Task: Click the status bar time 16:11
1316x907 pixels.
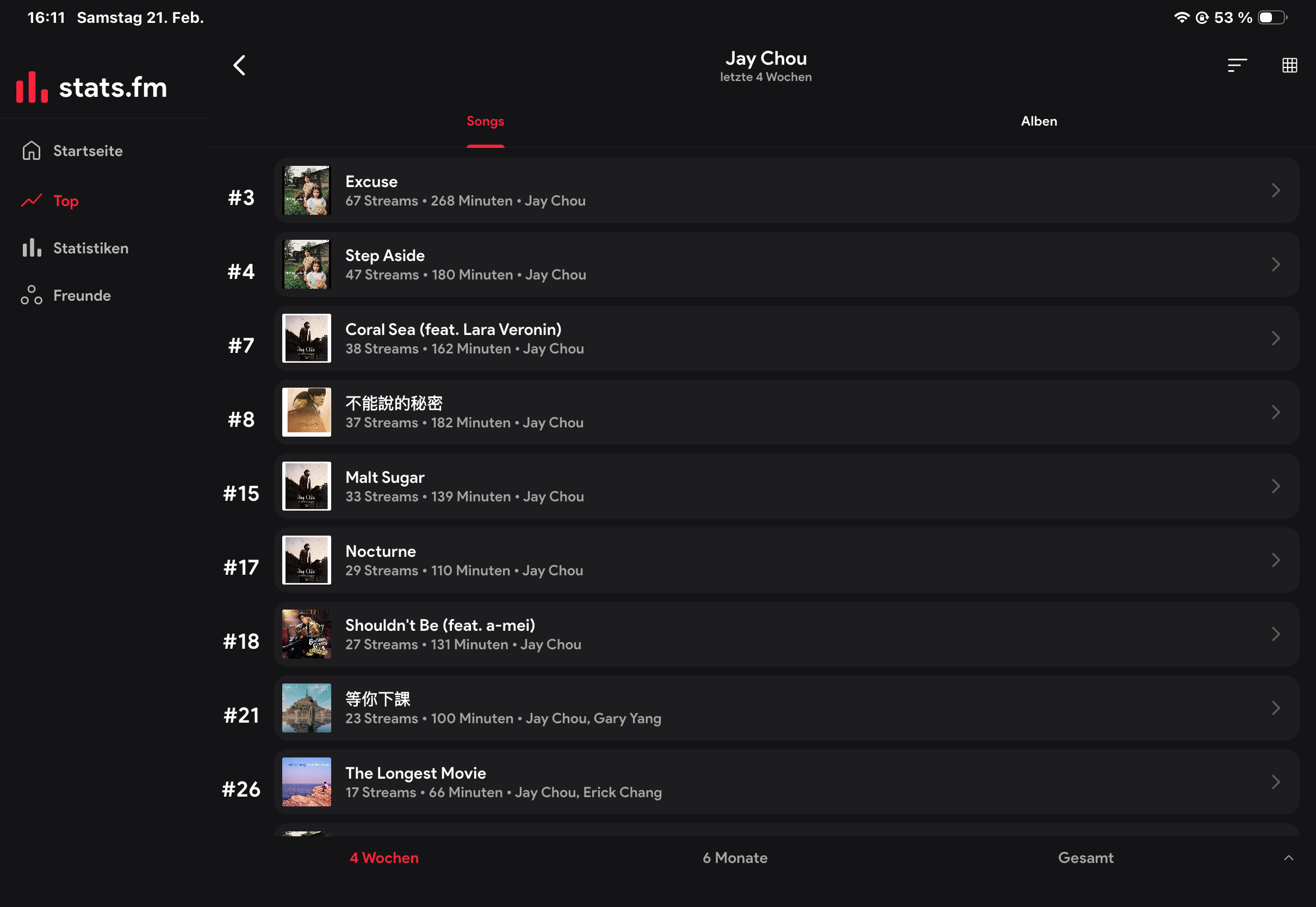Action: point(46,17)
